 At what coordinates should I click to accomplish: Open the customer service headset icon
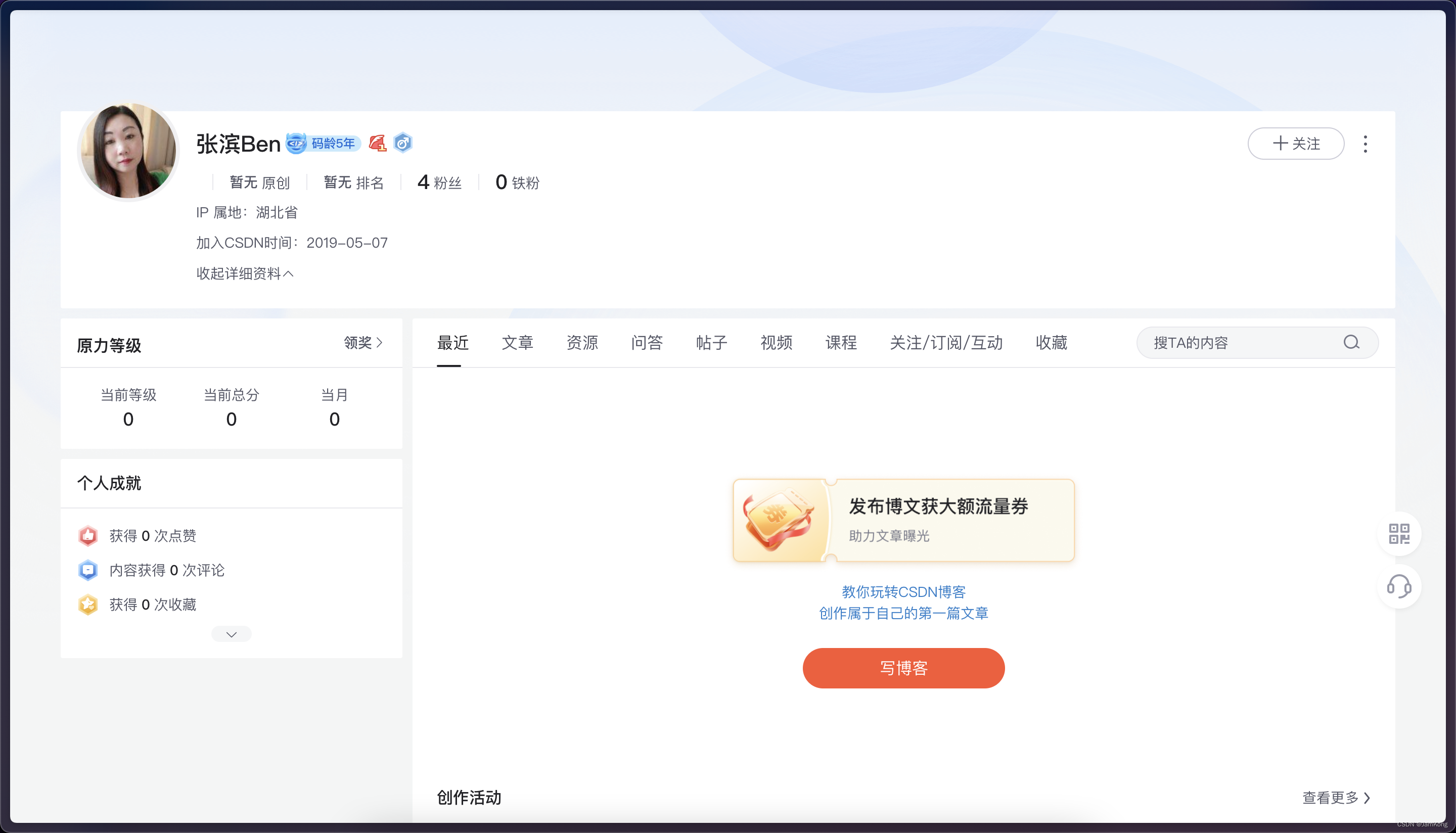point(1399,586)
